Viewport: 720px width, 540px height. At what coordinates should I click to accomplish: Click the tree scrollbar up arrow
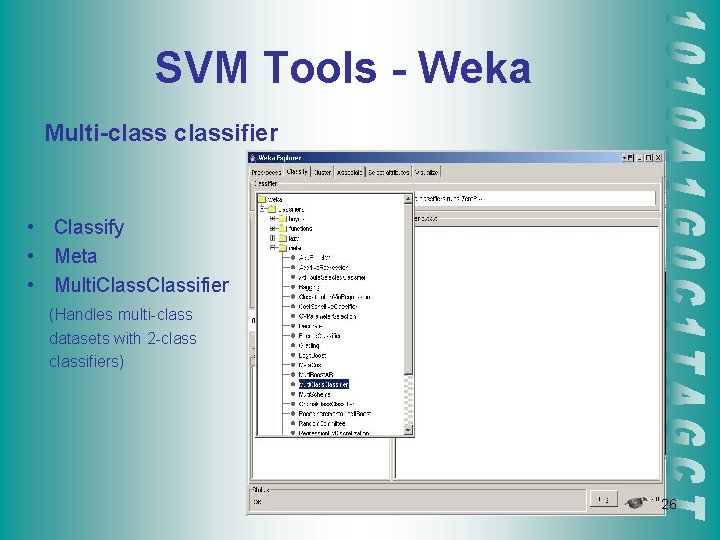click(x=408, y=199)
